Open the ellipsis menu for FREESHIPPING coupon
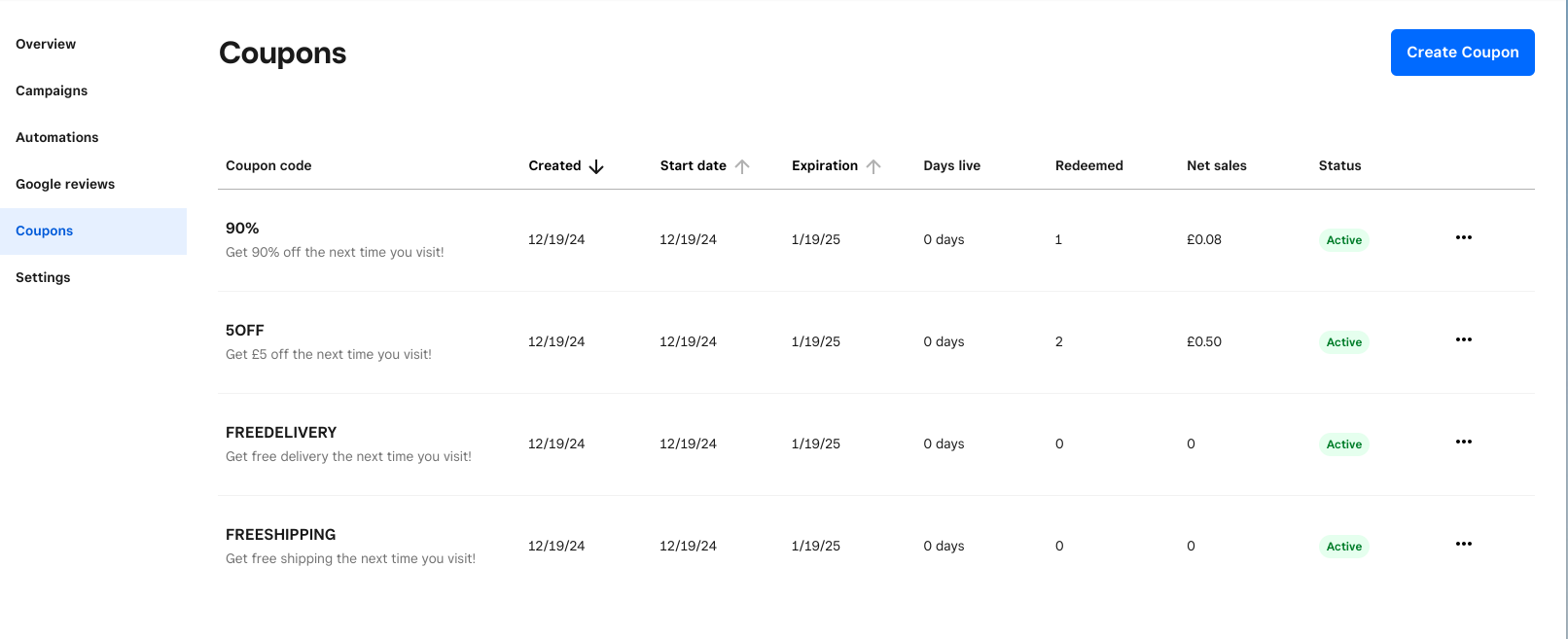Screen dimensions: 1568x639 click(1464, 544)
